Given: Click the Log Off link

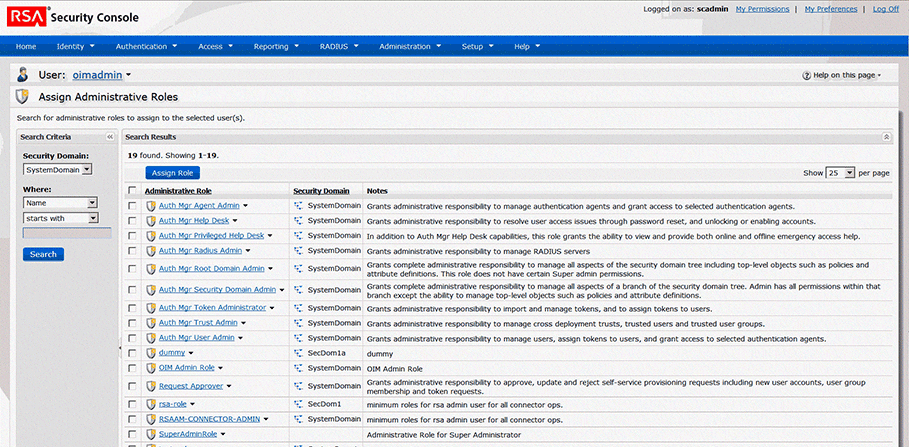Looking at the screenshot, I should tap(886, 9).
